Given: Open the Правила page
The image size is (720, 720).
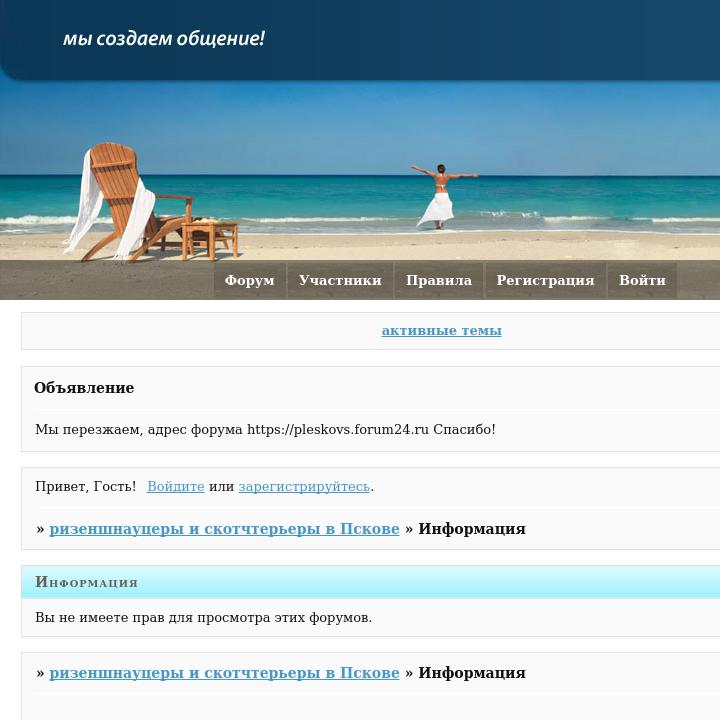Looking at the screenshot, I should pyautogui.click(x=439, y=280).
